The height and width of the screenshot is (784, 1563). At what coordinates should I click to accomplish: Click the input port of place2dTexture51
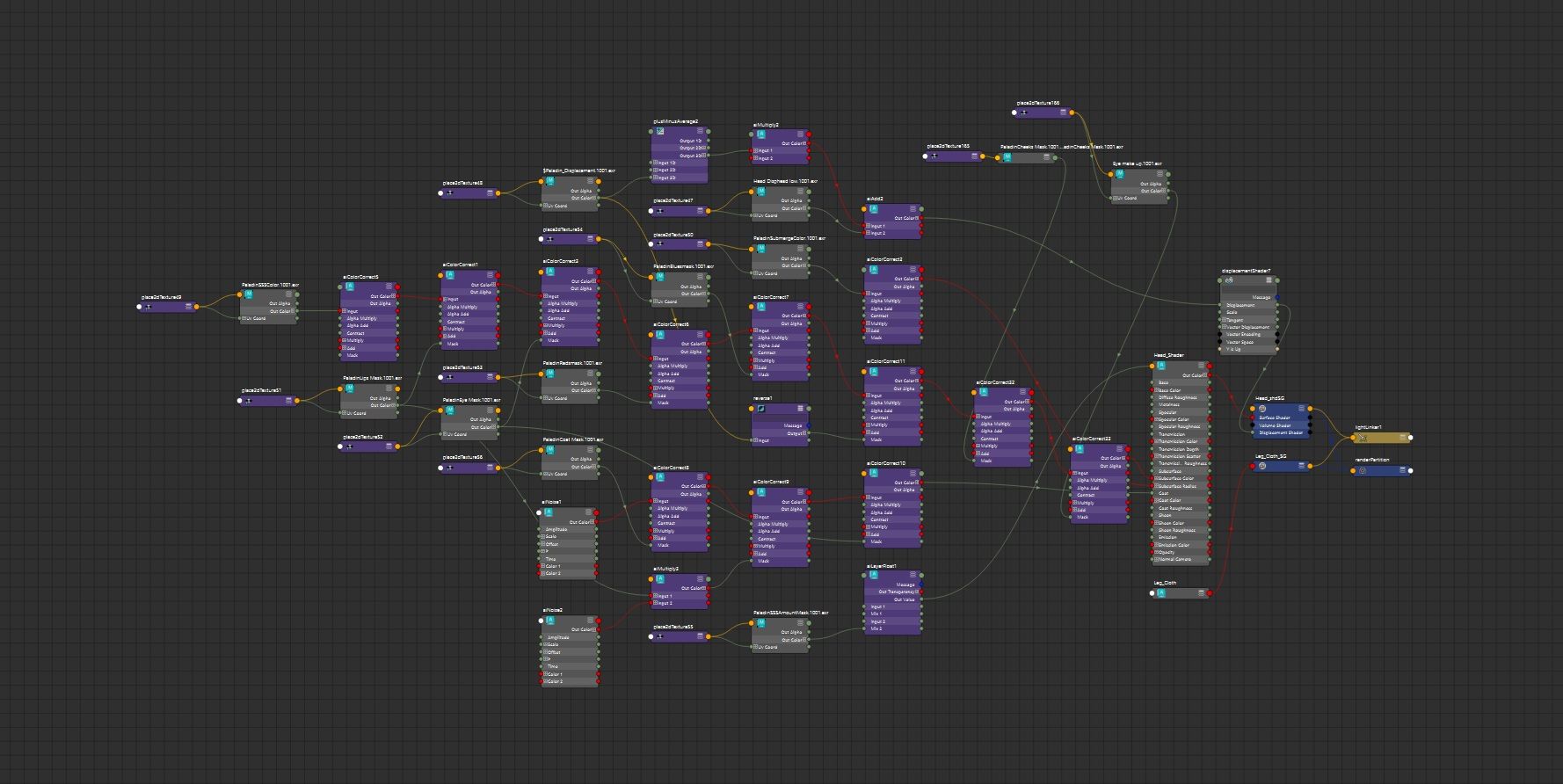[x=239, y=401]
